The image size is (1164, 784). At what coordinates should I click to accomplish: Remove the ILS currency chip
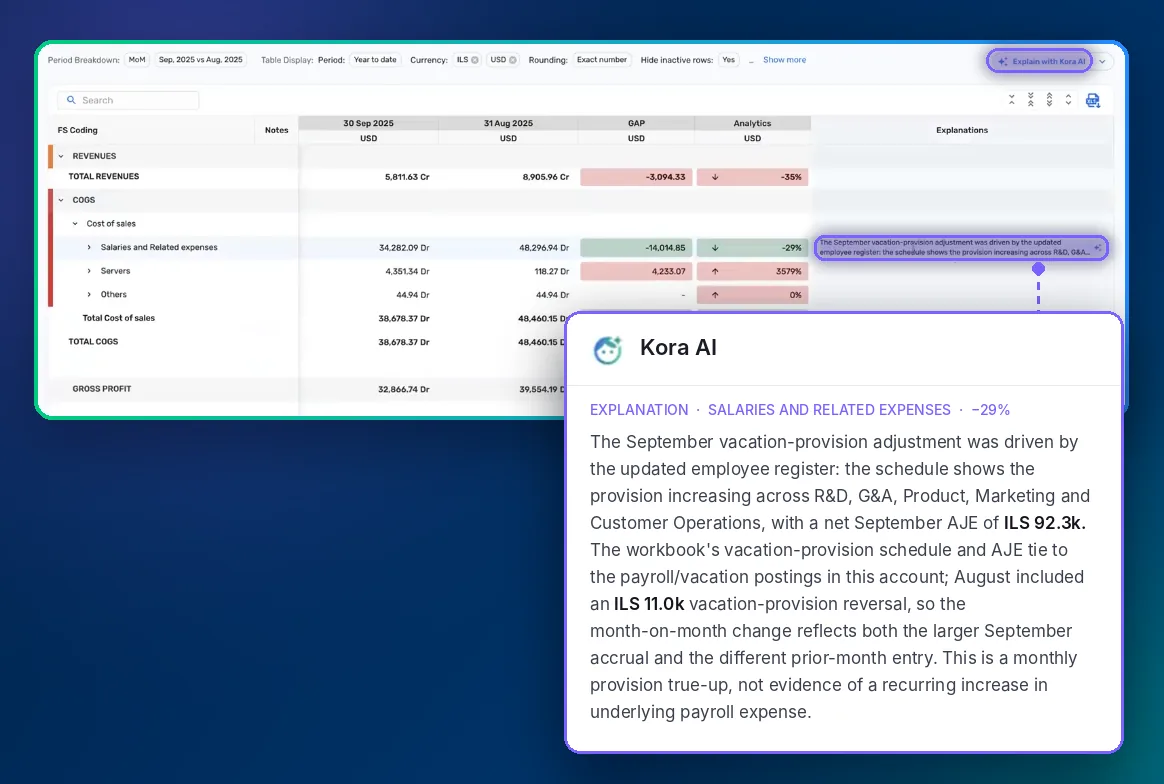click(474, 60)
